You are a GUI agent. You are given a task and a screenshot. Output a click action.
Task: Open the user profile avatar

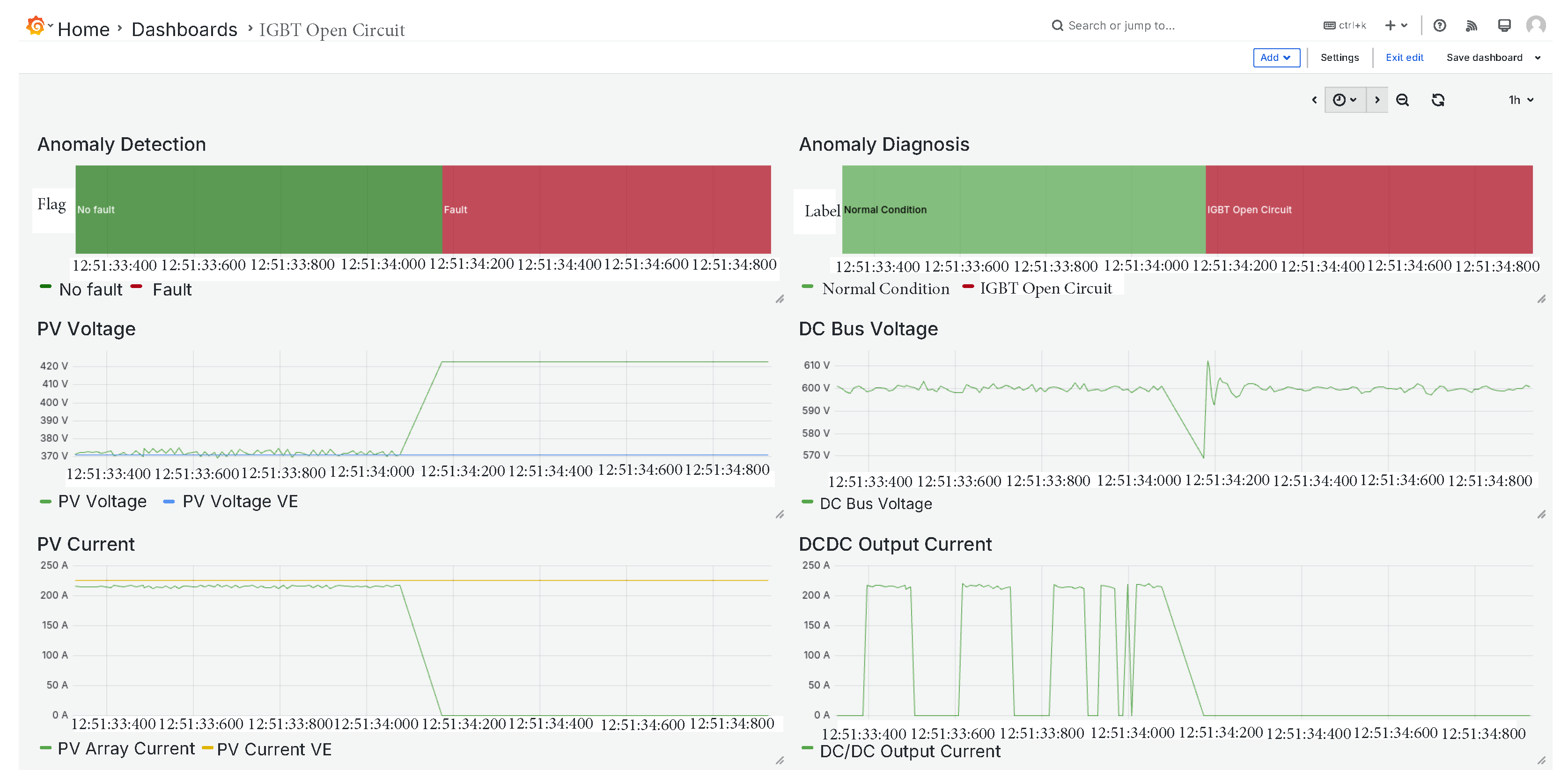click(x=1536, y=26)
